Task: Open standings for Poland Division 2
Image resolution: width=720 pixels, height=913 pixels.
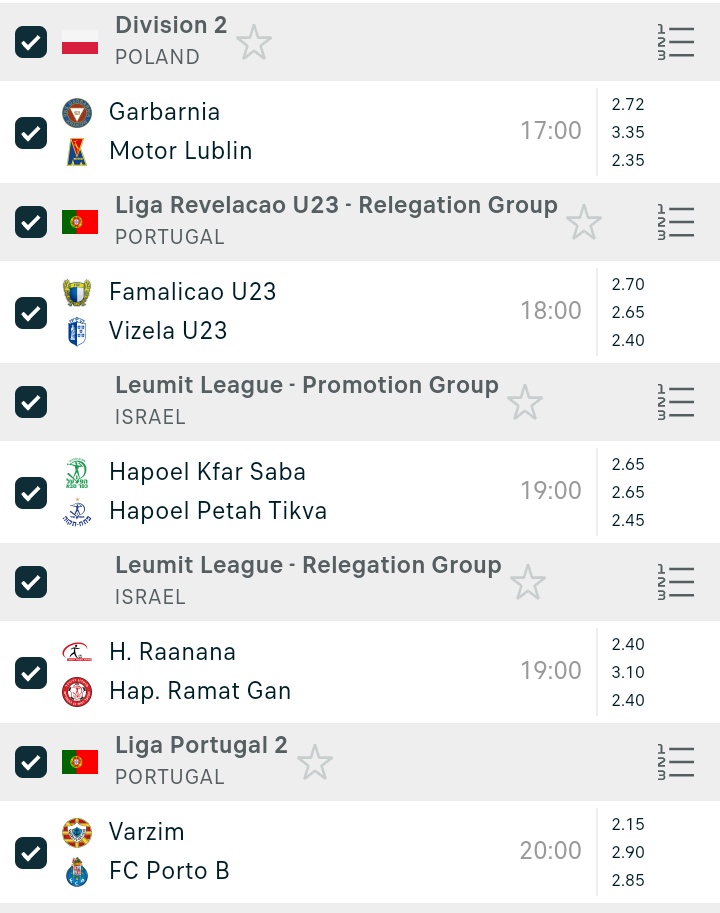Action: coord(676,42)
